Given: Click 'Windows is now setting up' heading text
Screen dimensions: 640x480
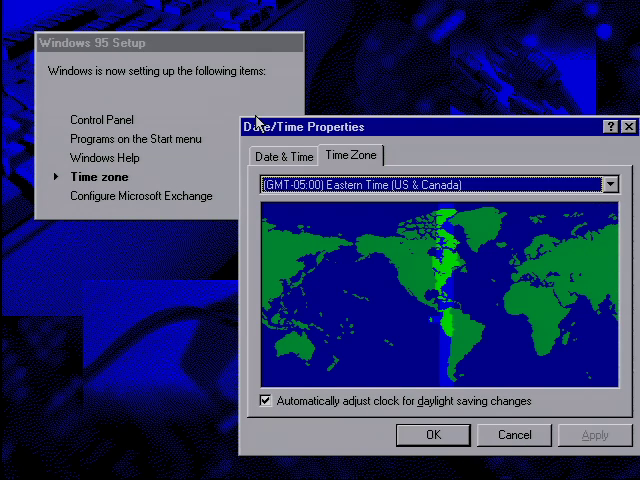Looking at the screenshot, I should click(157, 71).
